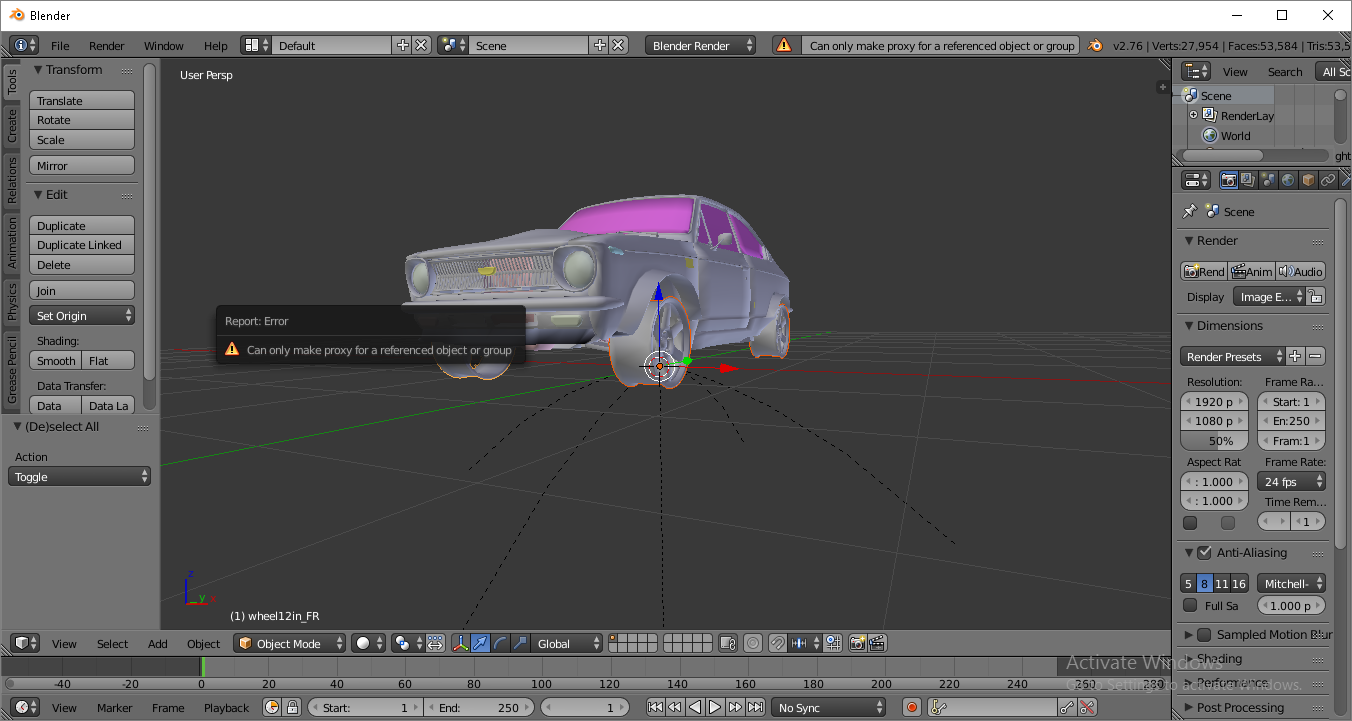Click the resolution percentage 50% slider
The width and height of the screenshot is (1352, 721).
[x=1214, y=441]
